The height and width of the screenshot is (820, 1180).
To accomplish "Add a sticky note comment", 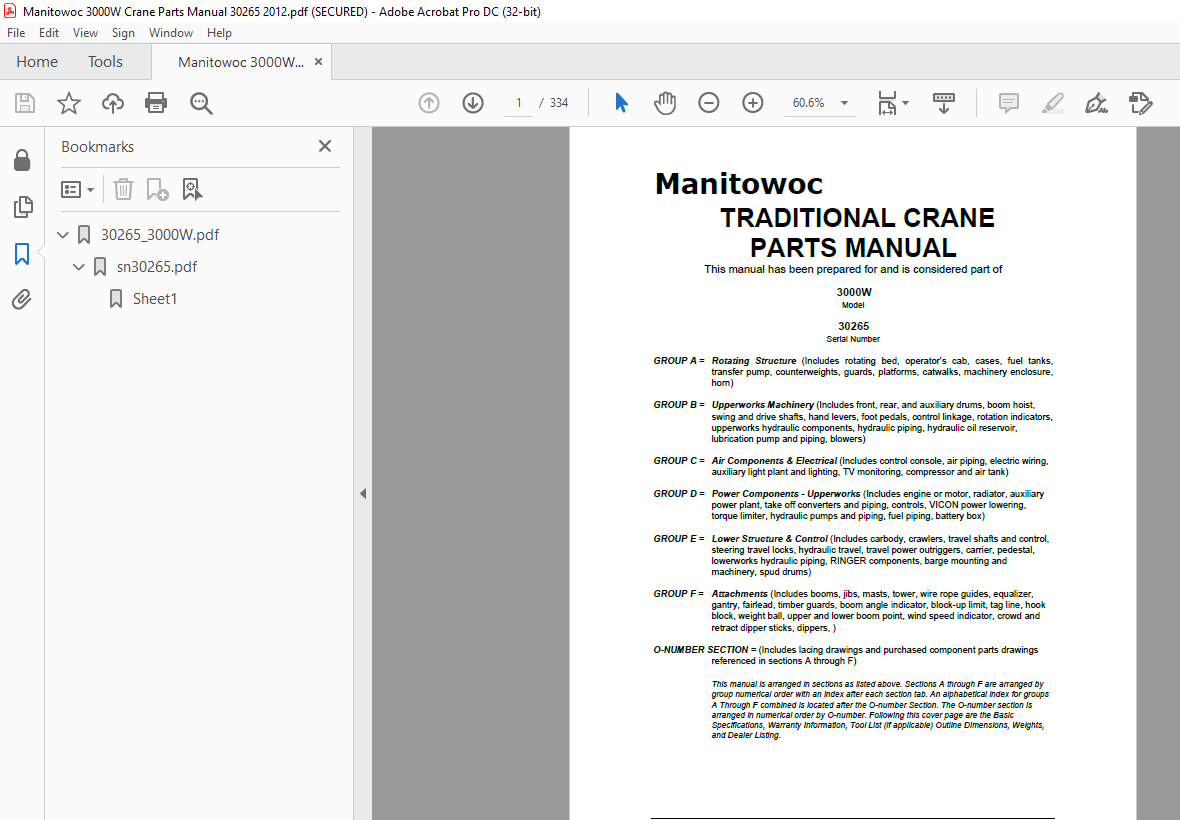I will click(1008, 103).
